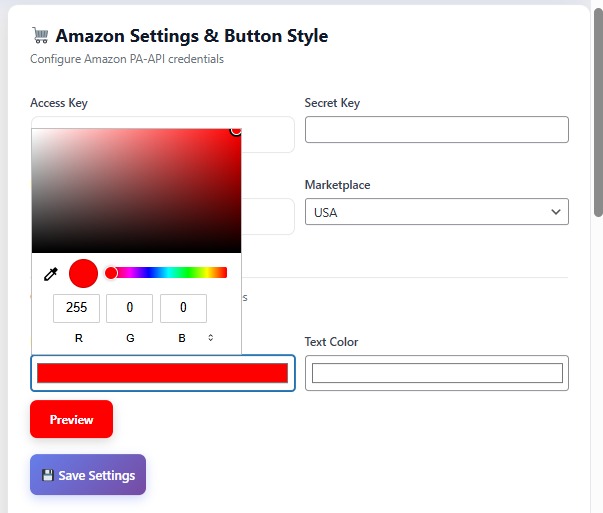Open the Text Color white swatch
This screenshot has height=513, width=603.
pyautogui.click(x=437, y=373)
